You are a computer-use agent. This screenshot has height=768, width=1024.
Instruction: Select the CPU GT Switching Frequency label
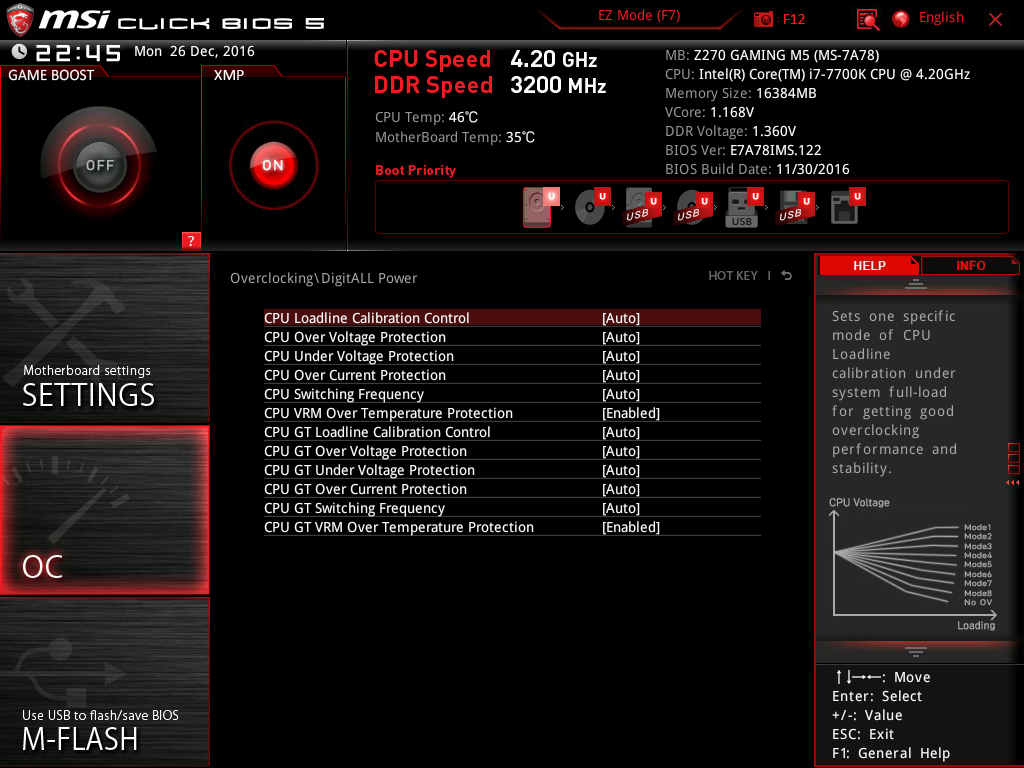(354, 507)
